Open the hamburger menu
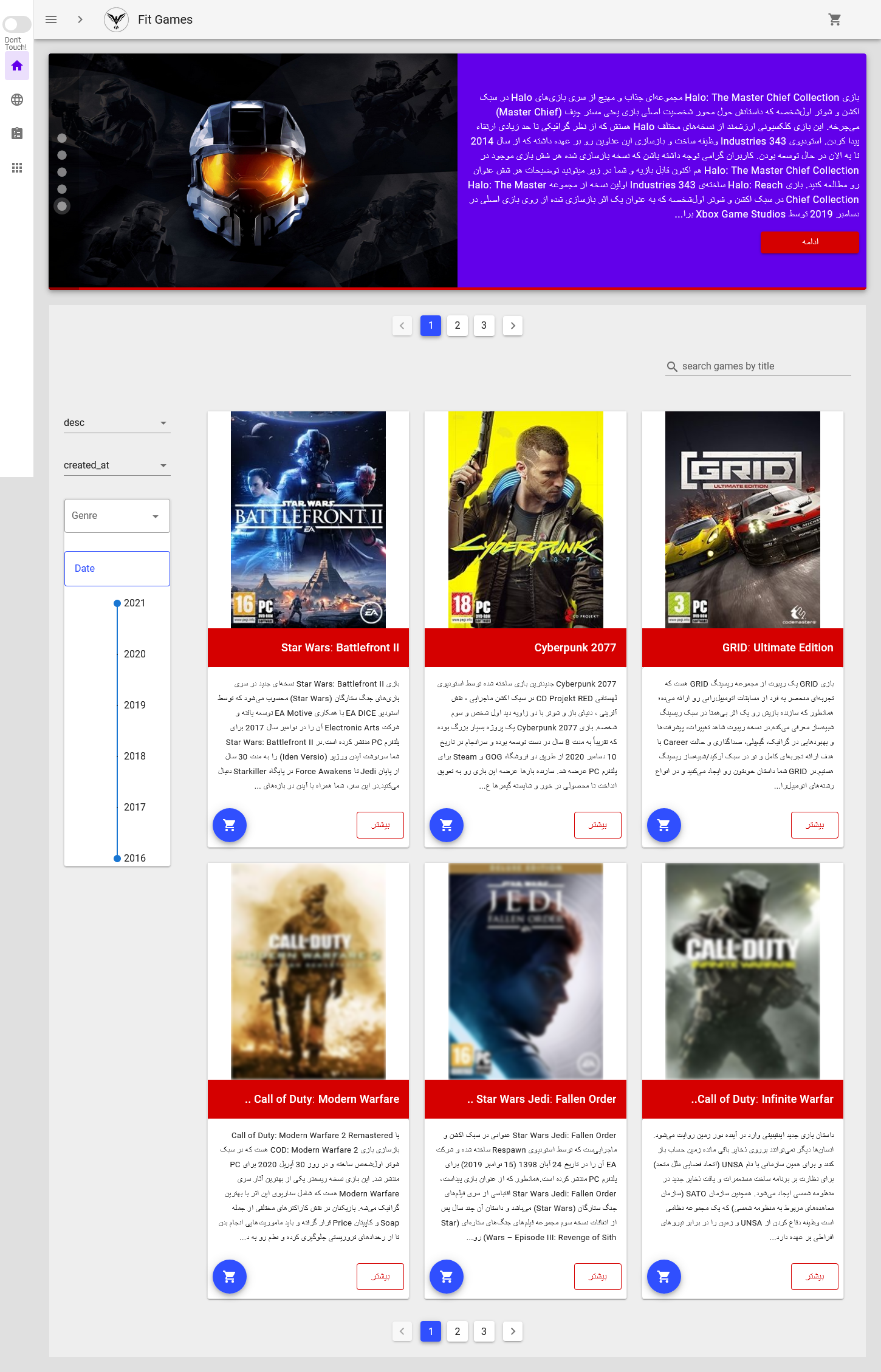This screenshot has width=881, height=1372. coord(51,19)
